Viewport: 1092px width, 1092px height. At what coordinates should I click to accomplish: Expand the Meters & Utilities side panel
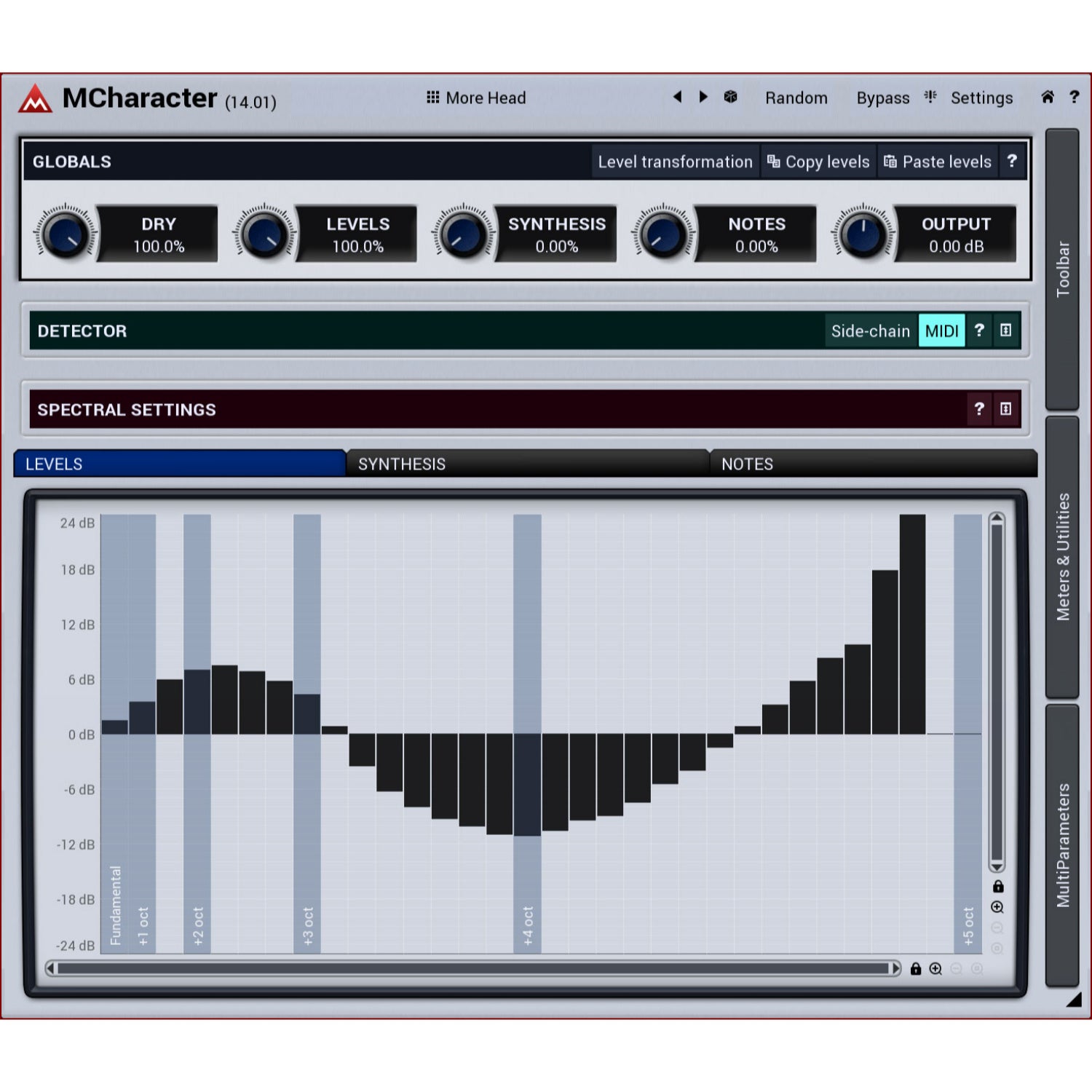1062,557
